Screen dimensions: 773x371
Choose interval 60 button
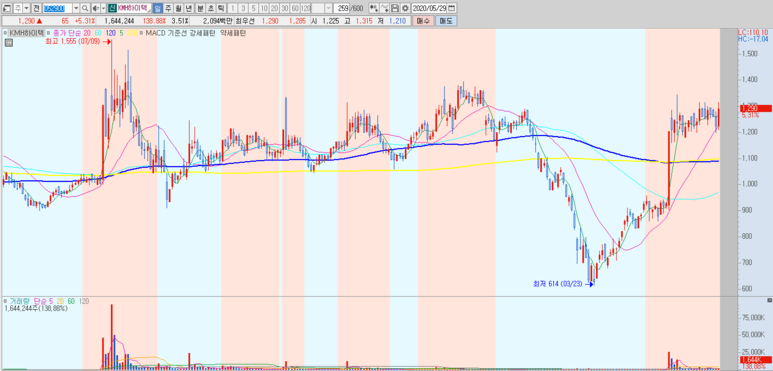click(x=295, y=8)
